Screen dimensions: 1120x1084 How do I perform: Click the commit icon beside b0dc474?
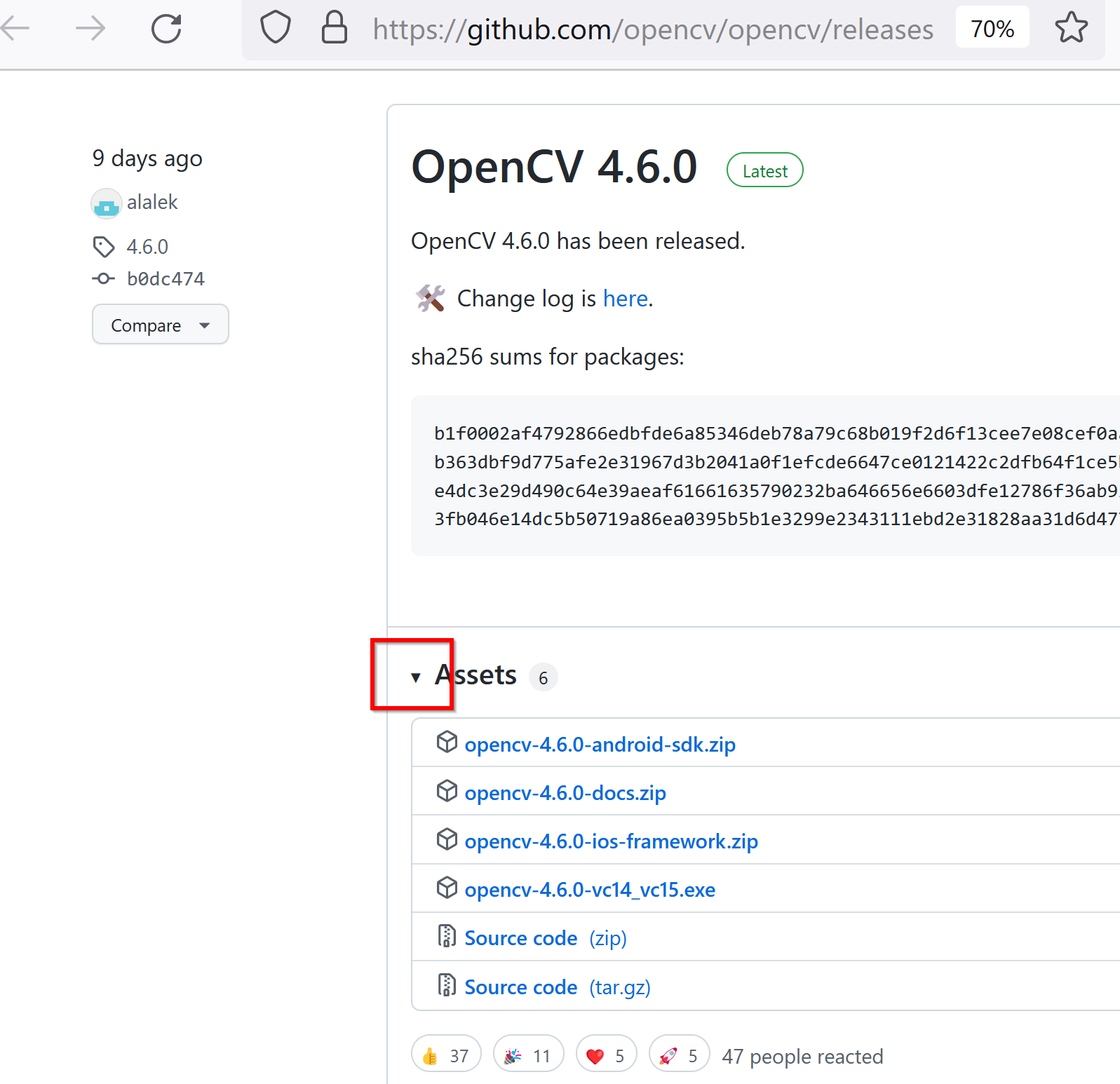pyautogui.click(x=103, y=278)
